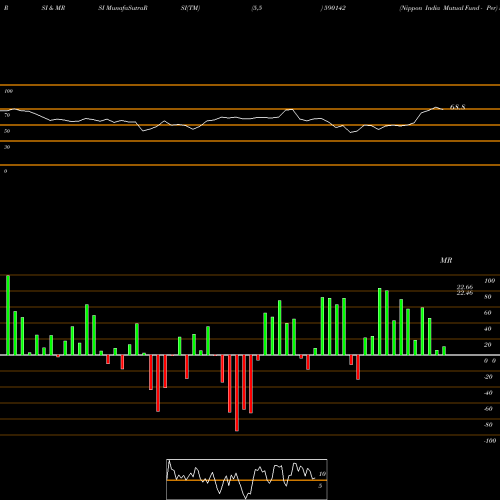Click the MR axis label "80"
The image size is (500, 500).
click(488, 297)
